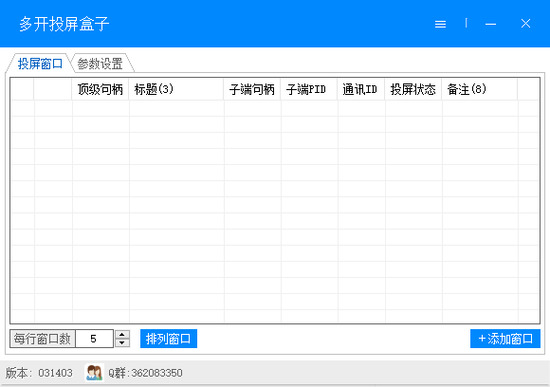This screenshot has width=550, height=387.
Task: Switch to the 参数设置 tab
Action: coord(100,64)
